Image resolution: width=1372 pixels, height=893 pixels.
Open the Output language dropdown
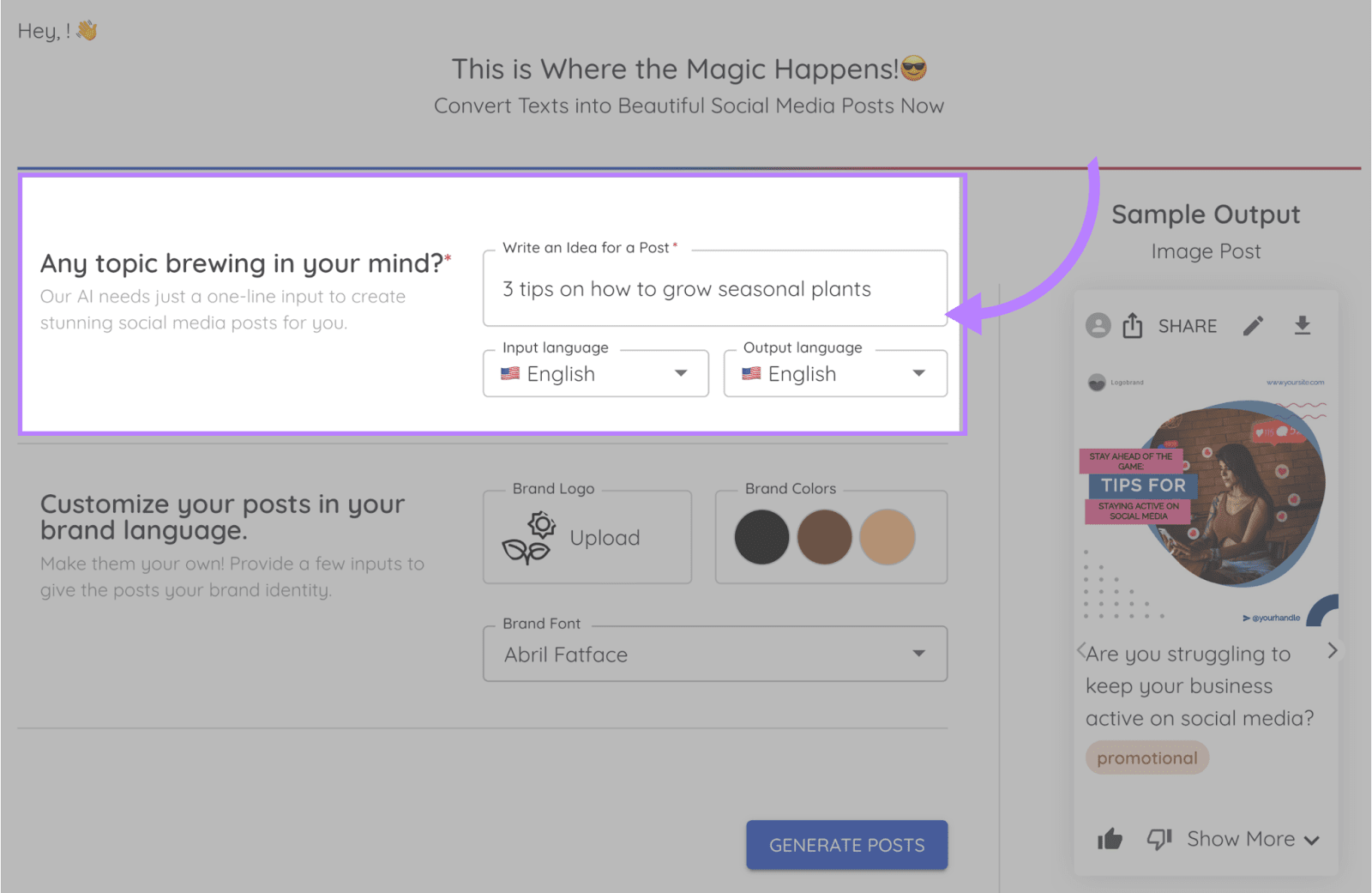[x=919, y=373]
